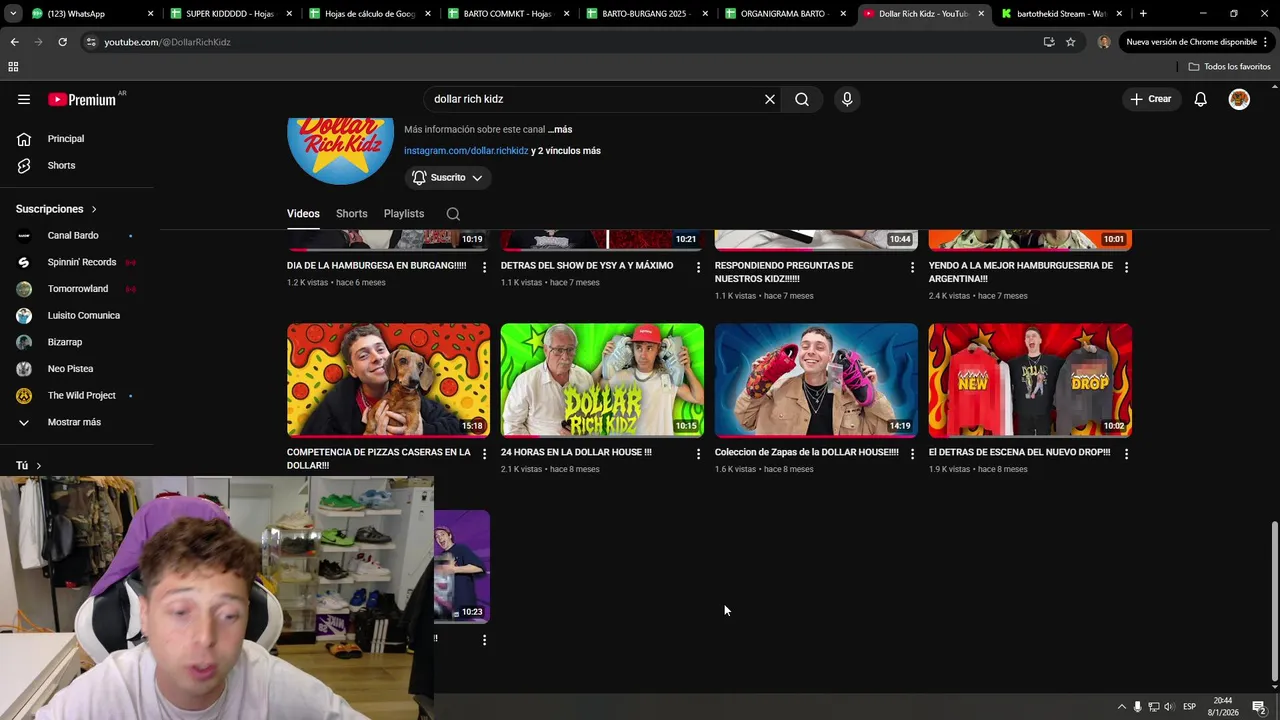Screen dimensions: 1280x720
Task: Open Todos los favoritos folder
Action: pos(1230,67)
